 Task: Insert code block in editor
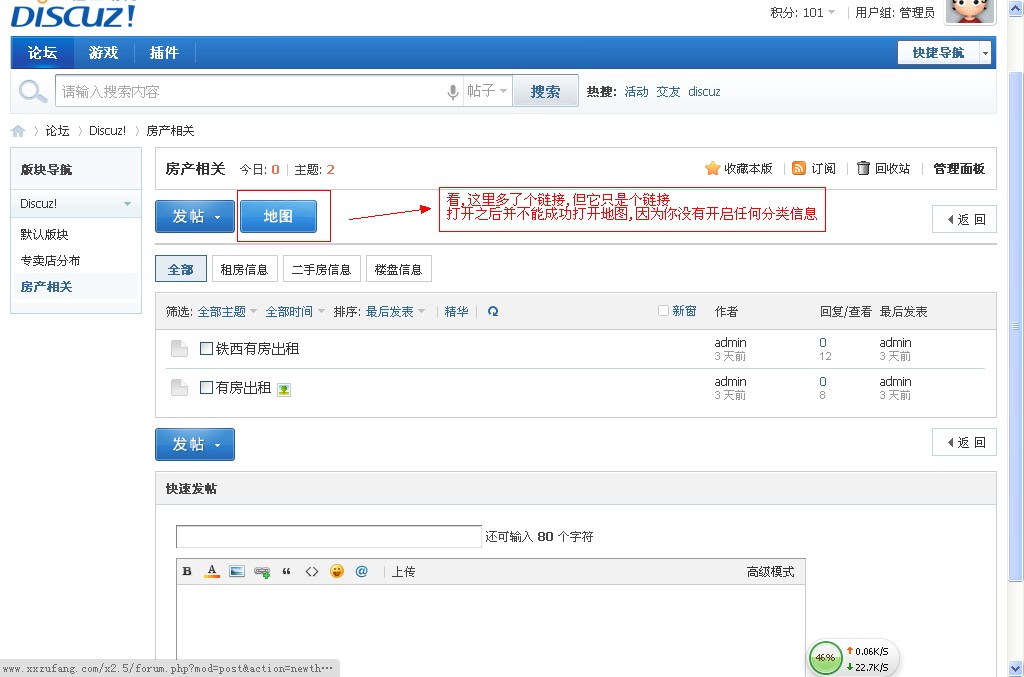coord(312,572)
